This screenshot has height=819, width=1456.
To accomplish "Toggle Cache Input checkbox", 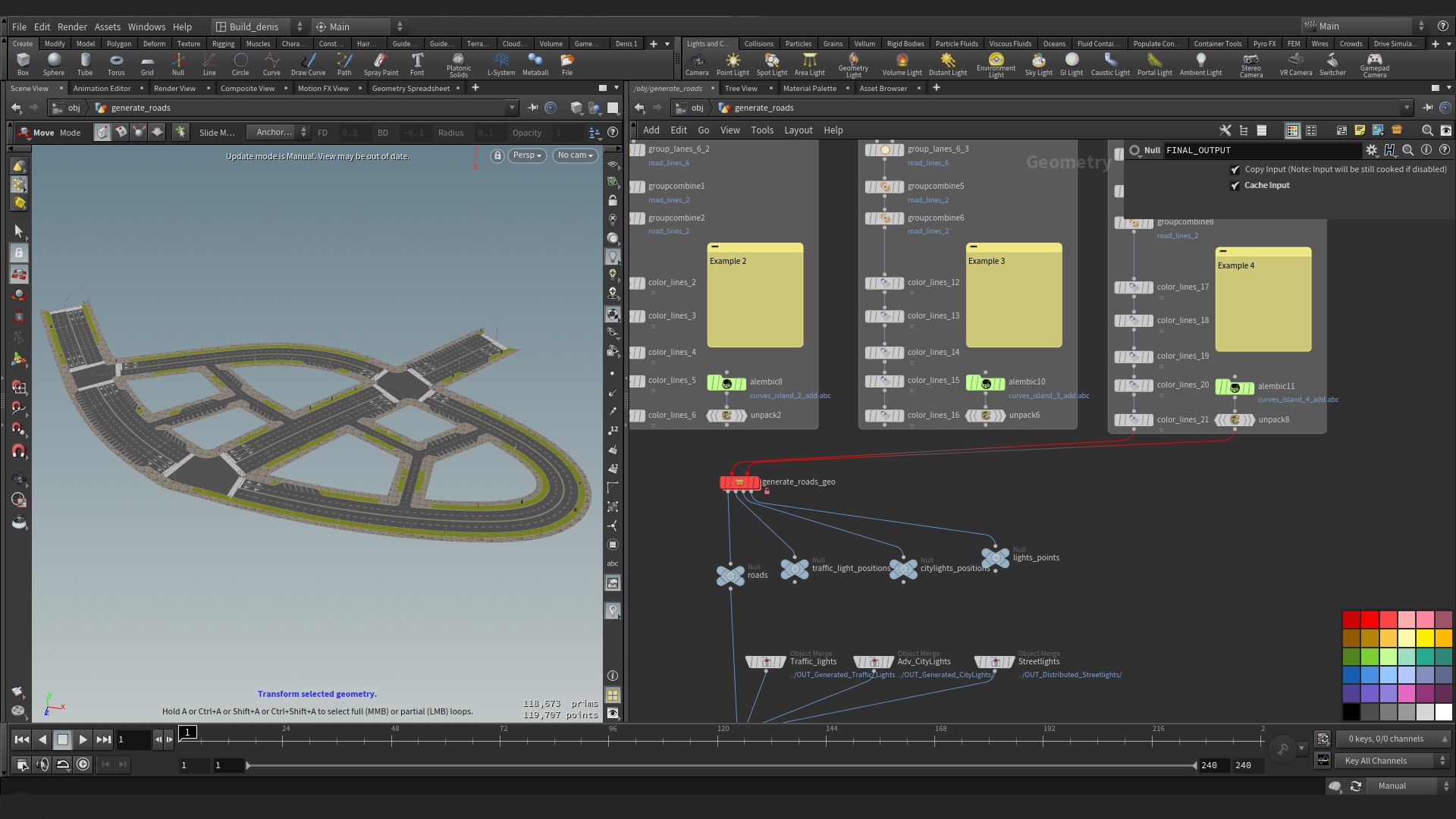I will click(x=1235, y=186).
